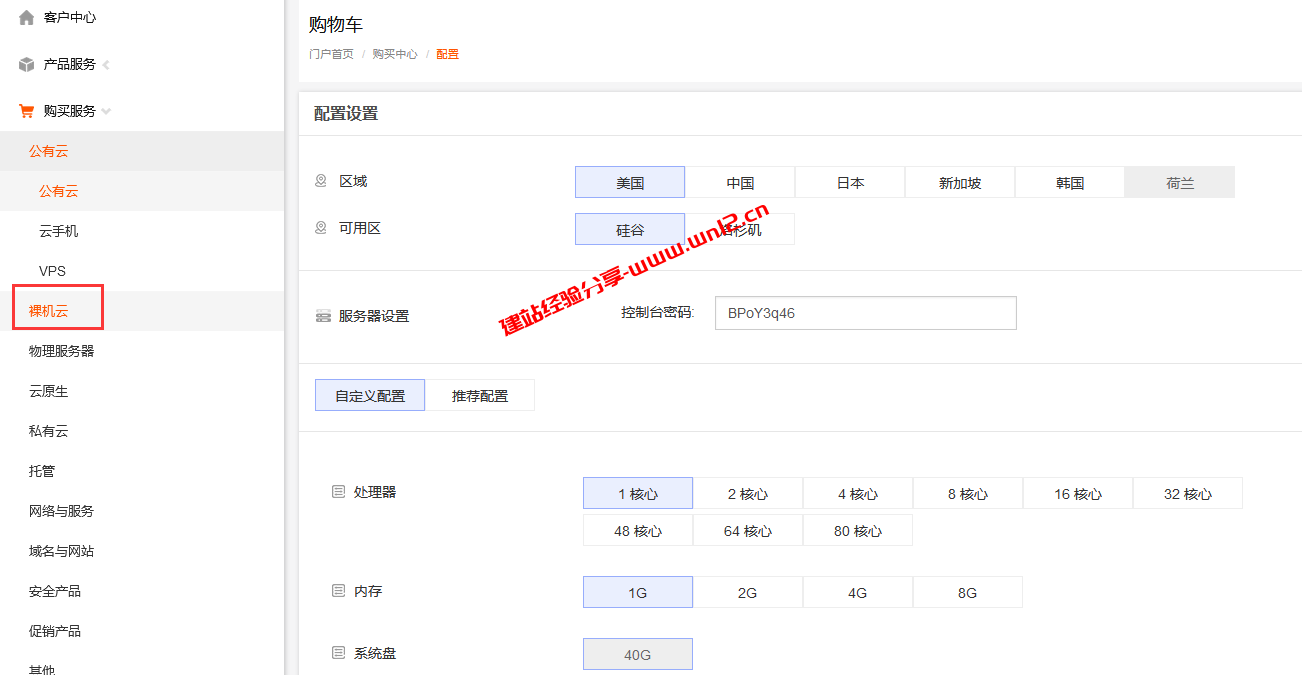Choose 4G memory option
Image resolution: width=1302 pixels, height=675 pixels.
pos(857,592)
